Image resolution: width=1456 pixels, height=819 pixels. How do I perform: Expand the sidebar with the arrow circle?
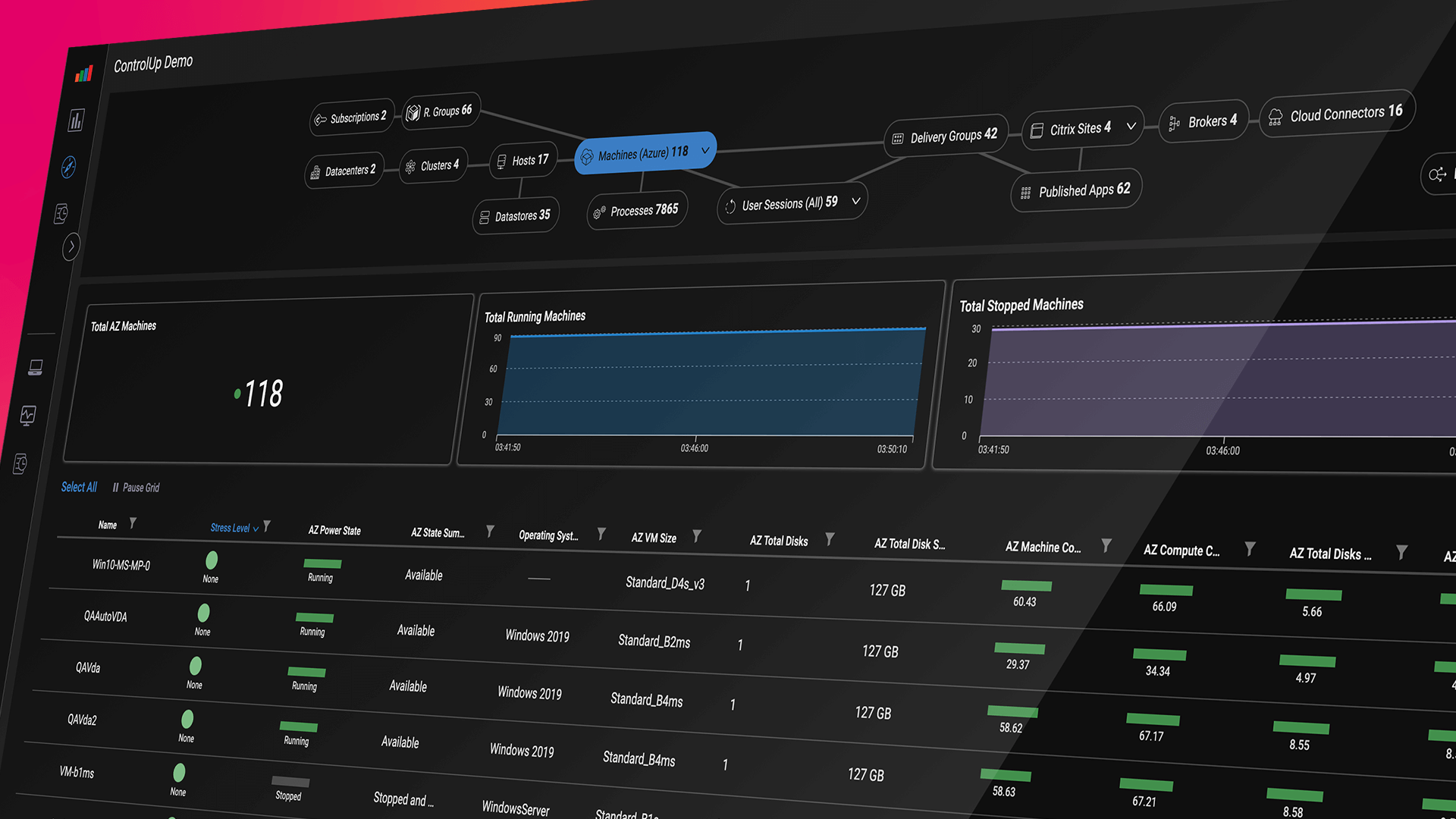tap(71, 246)
